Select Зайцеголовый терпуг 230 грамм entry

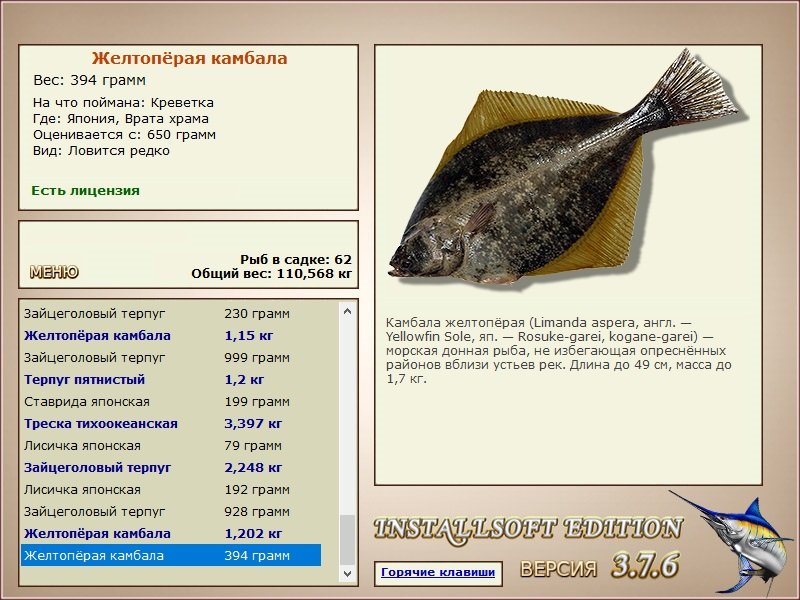pos(170,313)
